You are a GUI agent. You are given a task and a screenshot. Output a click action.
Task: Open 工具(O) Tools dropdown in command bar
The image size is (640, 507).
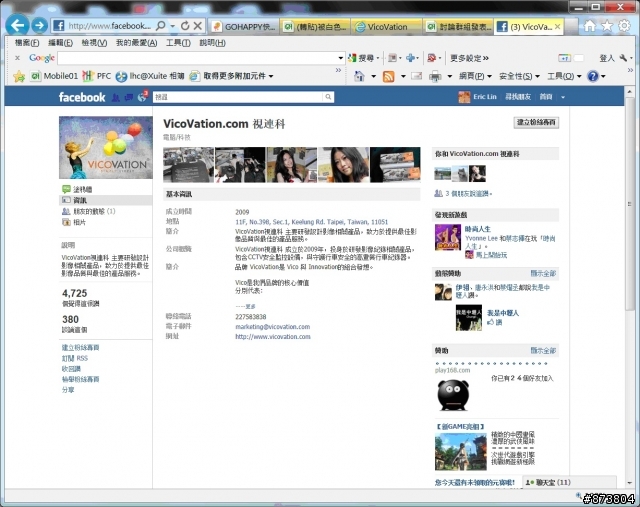pos(564,76)
